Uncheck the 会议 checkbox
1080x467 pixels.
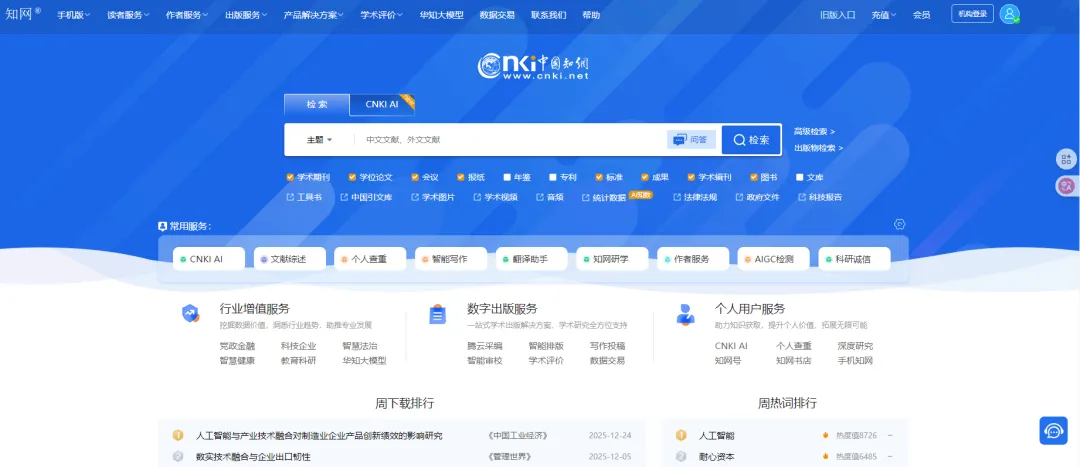[415, 177]
